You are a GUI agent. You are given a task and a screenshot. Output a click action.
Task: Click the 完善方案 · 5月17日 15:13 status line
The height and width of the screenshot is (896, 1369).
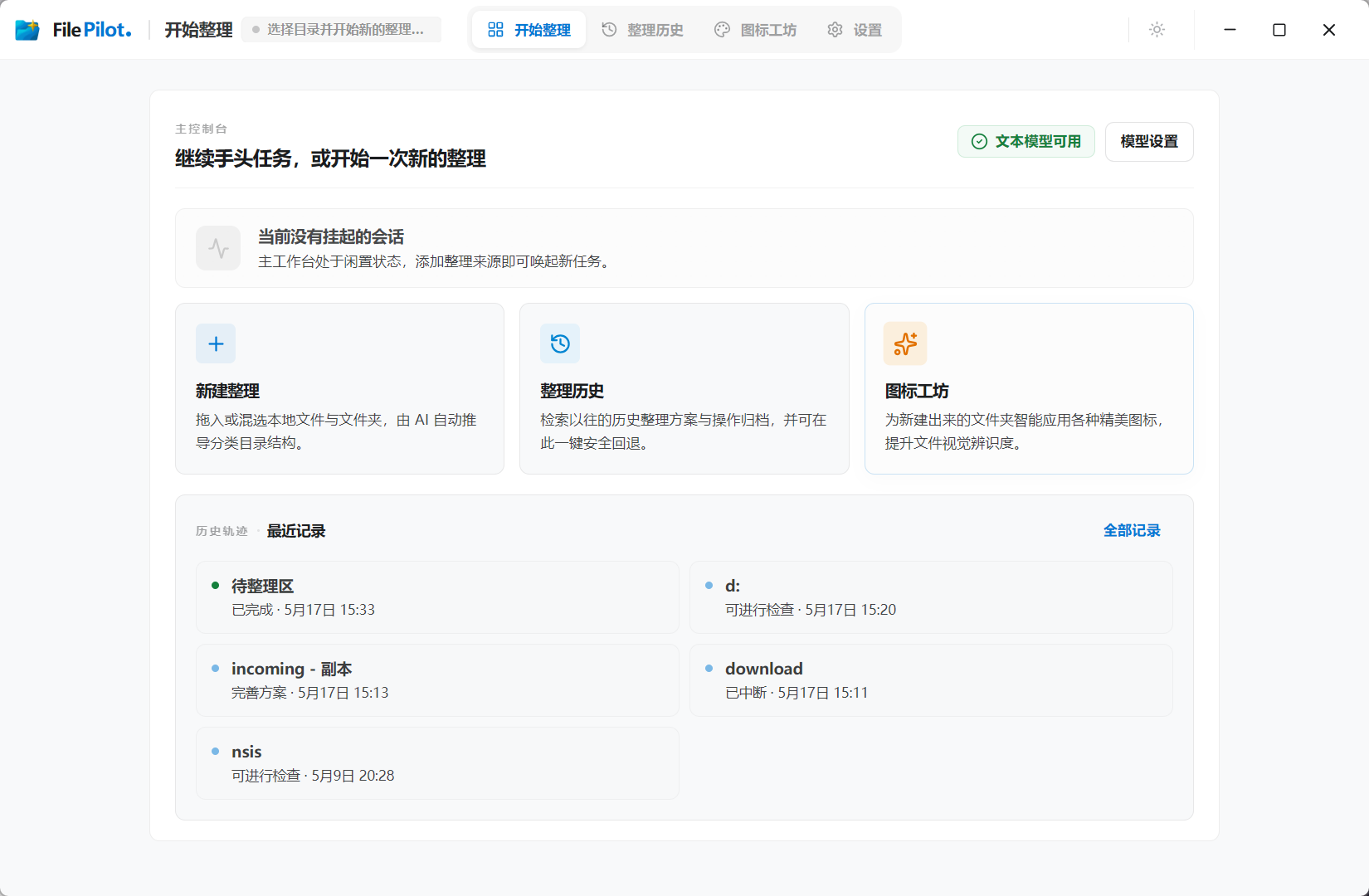(x=309, y=693)
